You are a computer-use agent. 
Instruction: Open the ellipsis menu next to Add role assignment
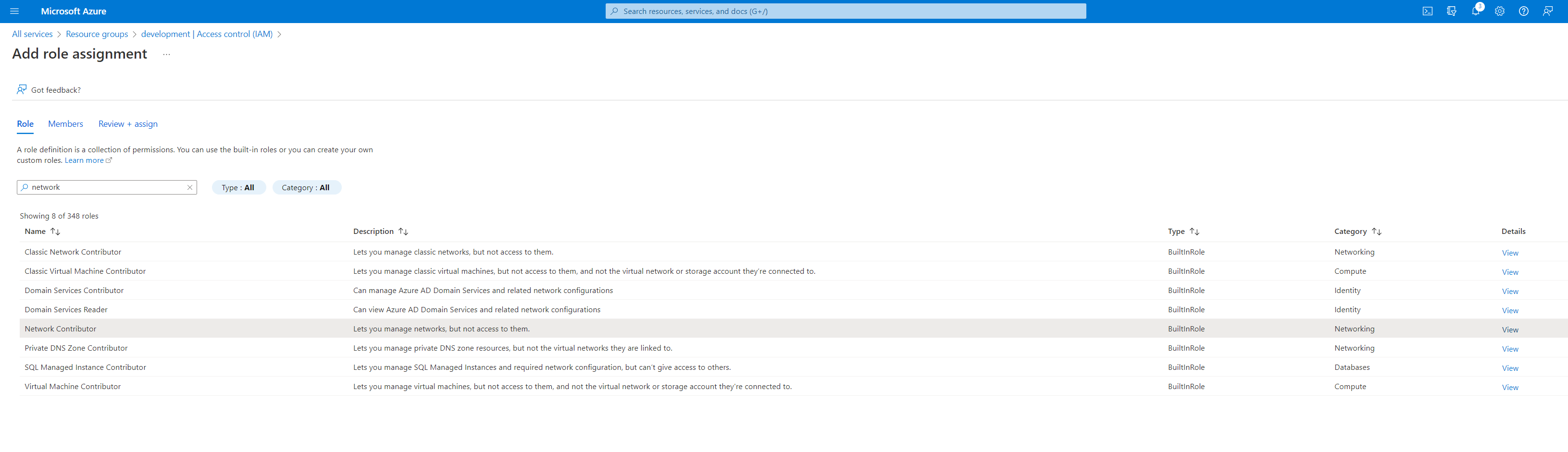pyautogui.click(x=166, y=54)
